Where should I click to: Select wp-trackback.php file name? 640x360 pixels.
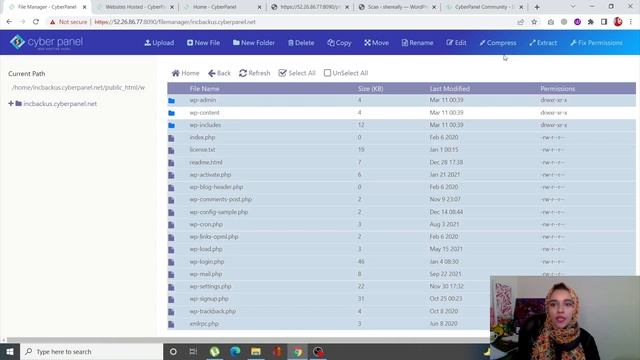213,311
